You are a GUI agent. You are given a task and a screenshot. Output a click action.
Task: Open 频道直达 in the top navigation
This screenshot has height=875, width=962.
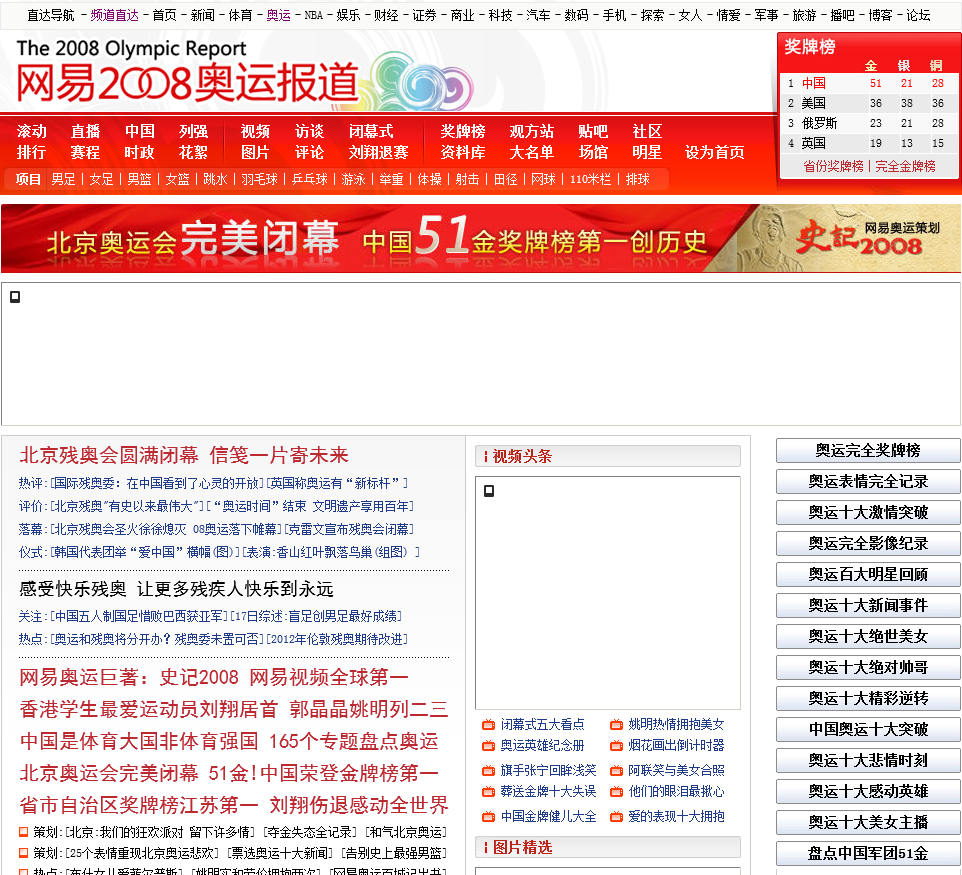(x=115, y=15)
